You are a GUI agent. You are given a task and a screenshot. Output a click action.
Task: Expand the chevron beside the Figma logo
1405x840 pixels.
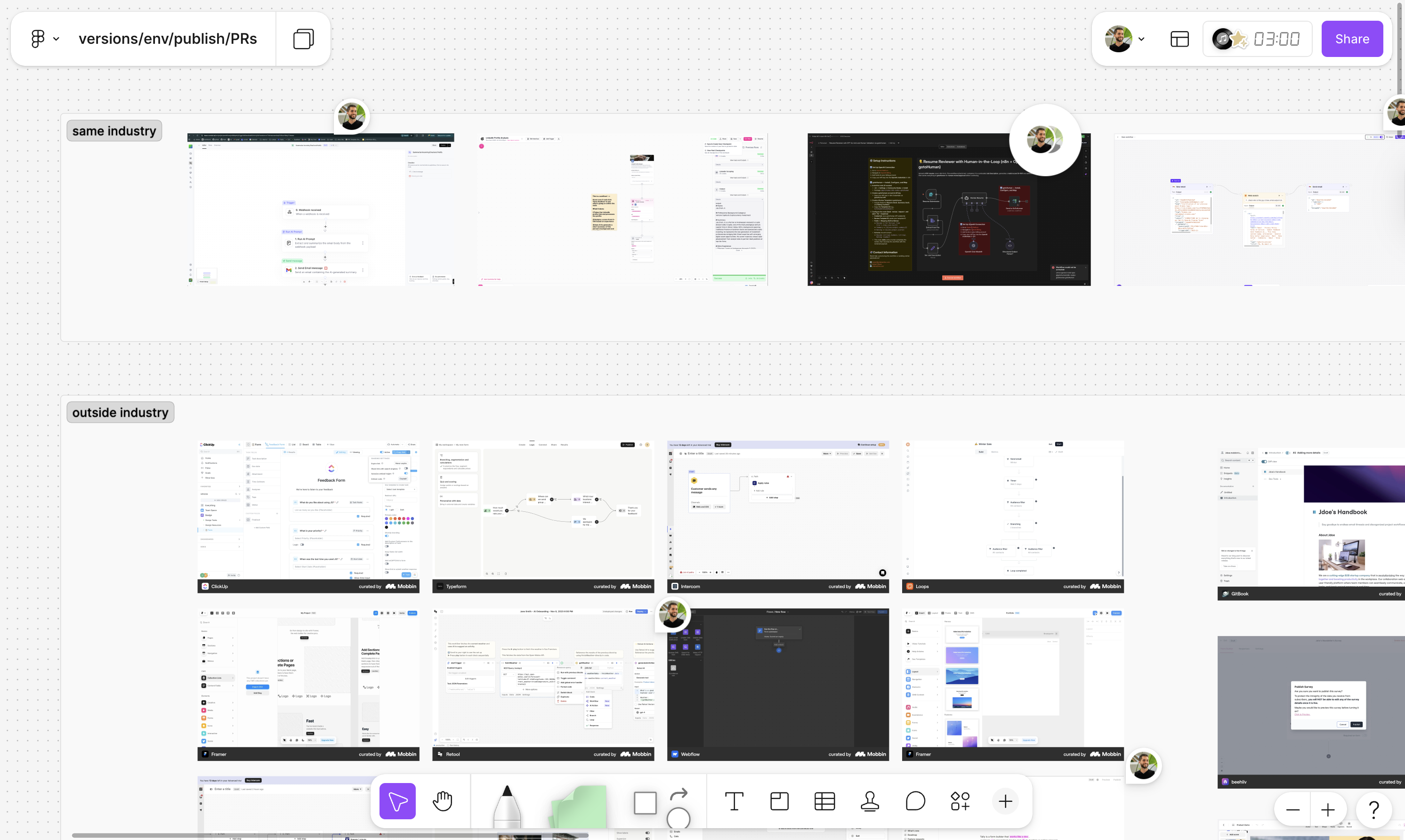tap(56, 39)
